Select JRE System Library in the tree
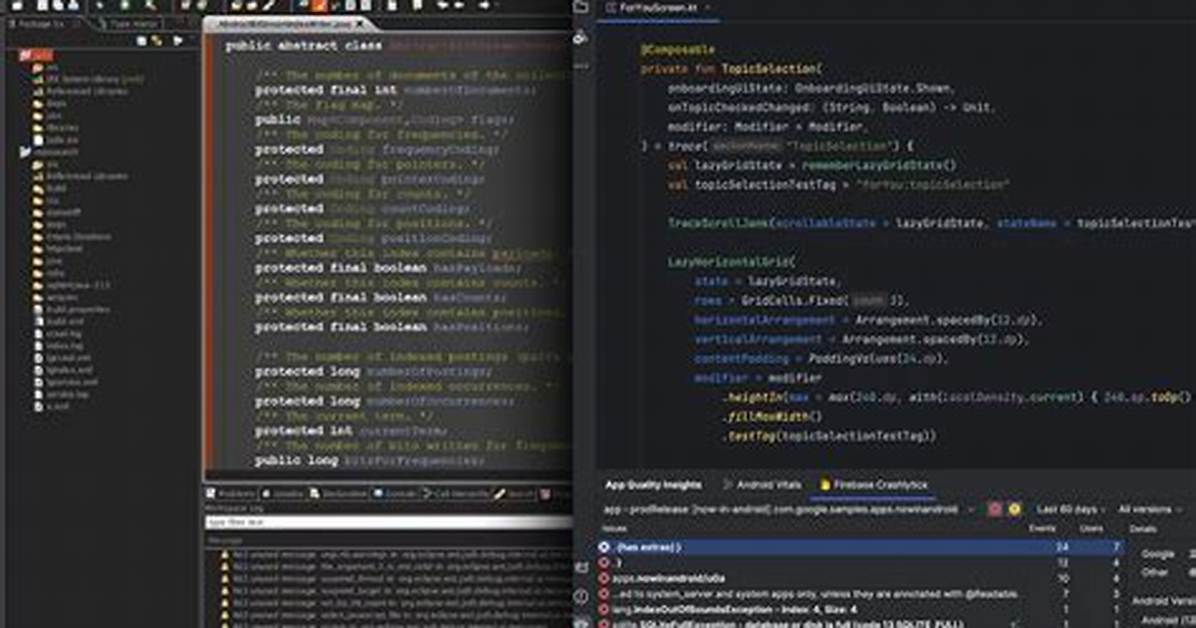The width and height of the screenshot is (1196, 628). [88, 79]
